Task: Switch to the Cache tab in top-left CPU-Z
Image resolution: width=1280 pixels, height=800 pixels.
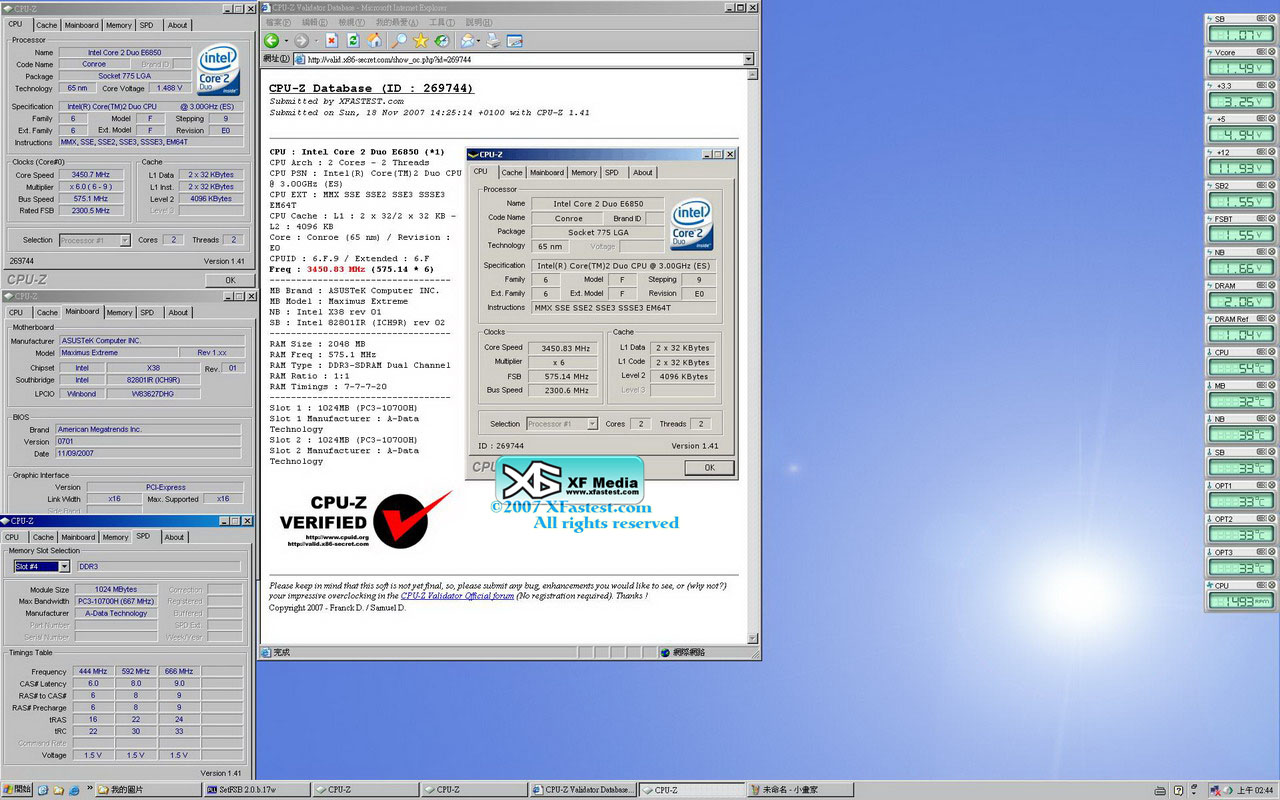Action: (47, 25)
